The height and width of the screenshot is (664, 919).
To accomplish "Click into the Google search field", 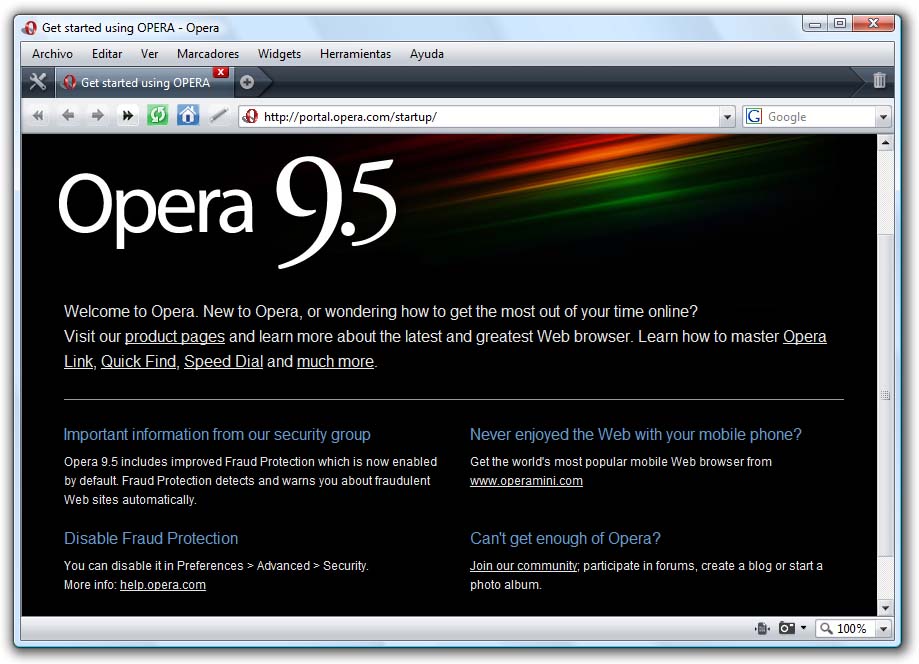I will pyautogui.click(x=819, y=117).
